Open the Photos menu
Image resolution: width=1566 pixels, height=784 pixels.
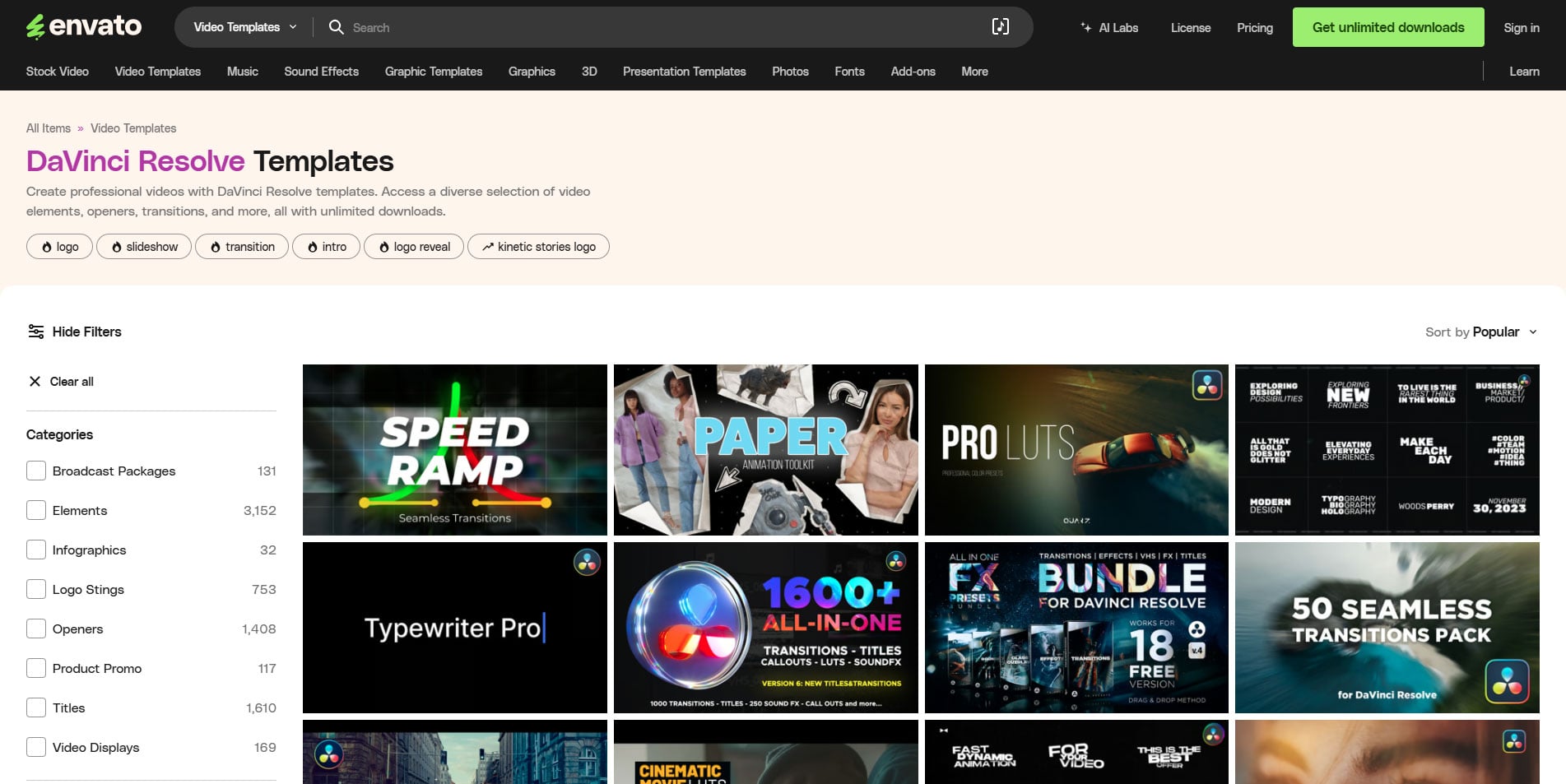[x=791, y=72]
